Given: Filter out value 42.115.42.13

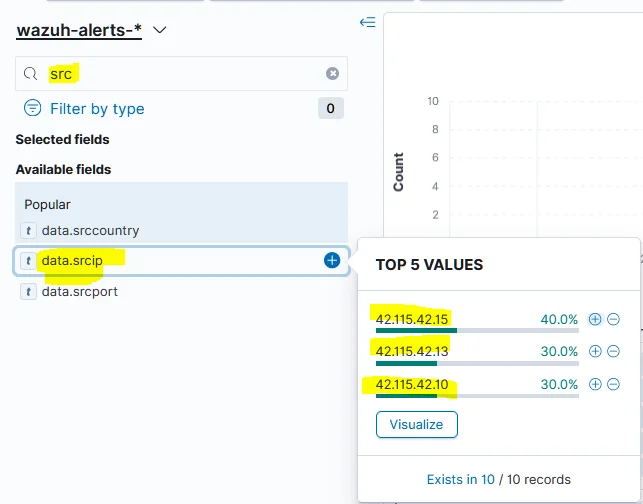Looking at the screenshot, I should pyautogui.click(x=613, y=351).
